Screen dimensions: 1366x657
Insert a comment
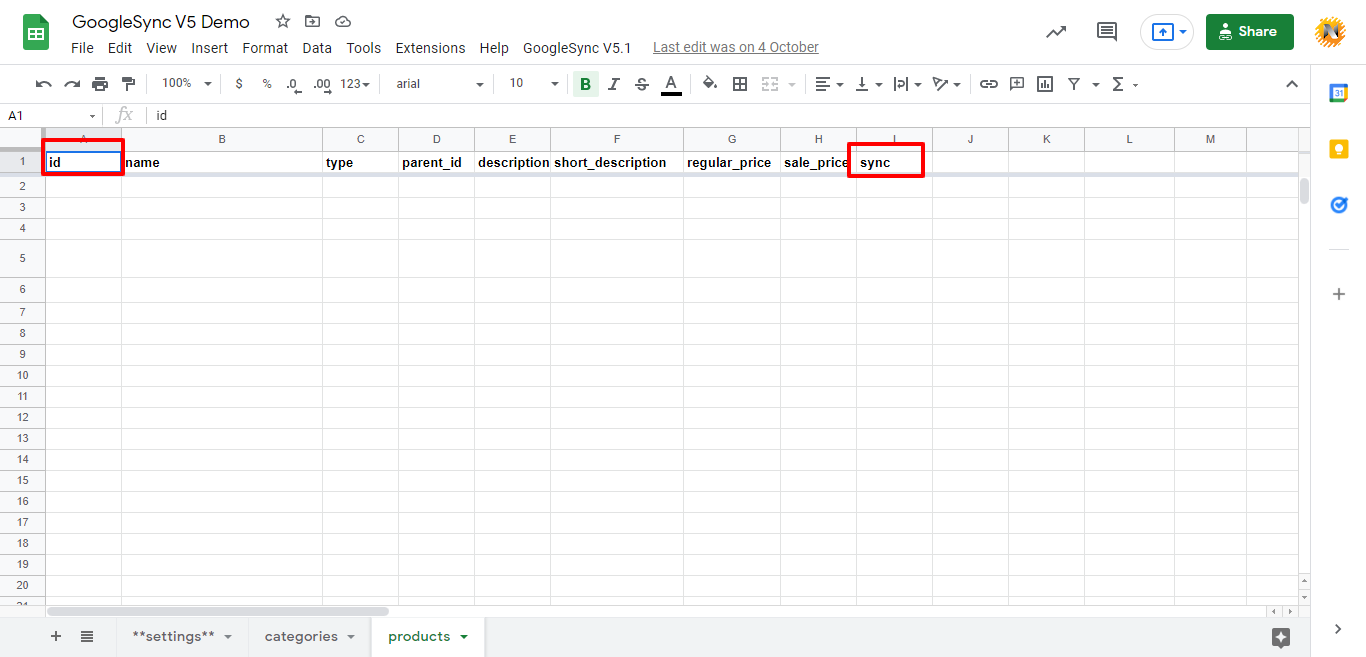[1016, 84]
